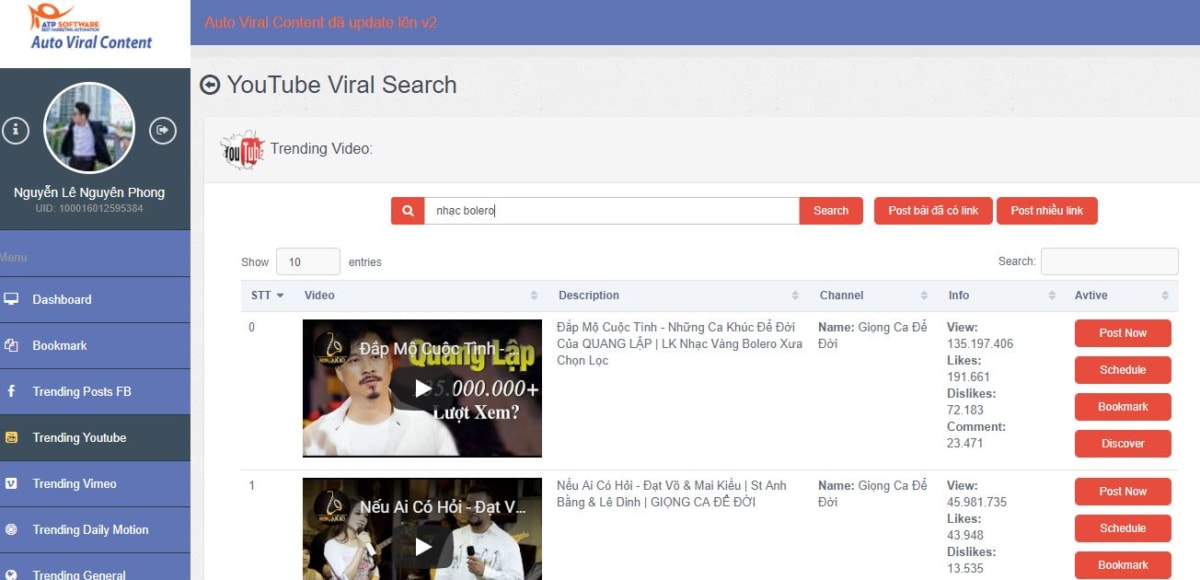This screenshot has width=1200, height=580.
Task: Click keyword field containing nhạc bolero
Action: (611, 211)
